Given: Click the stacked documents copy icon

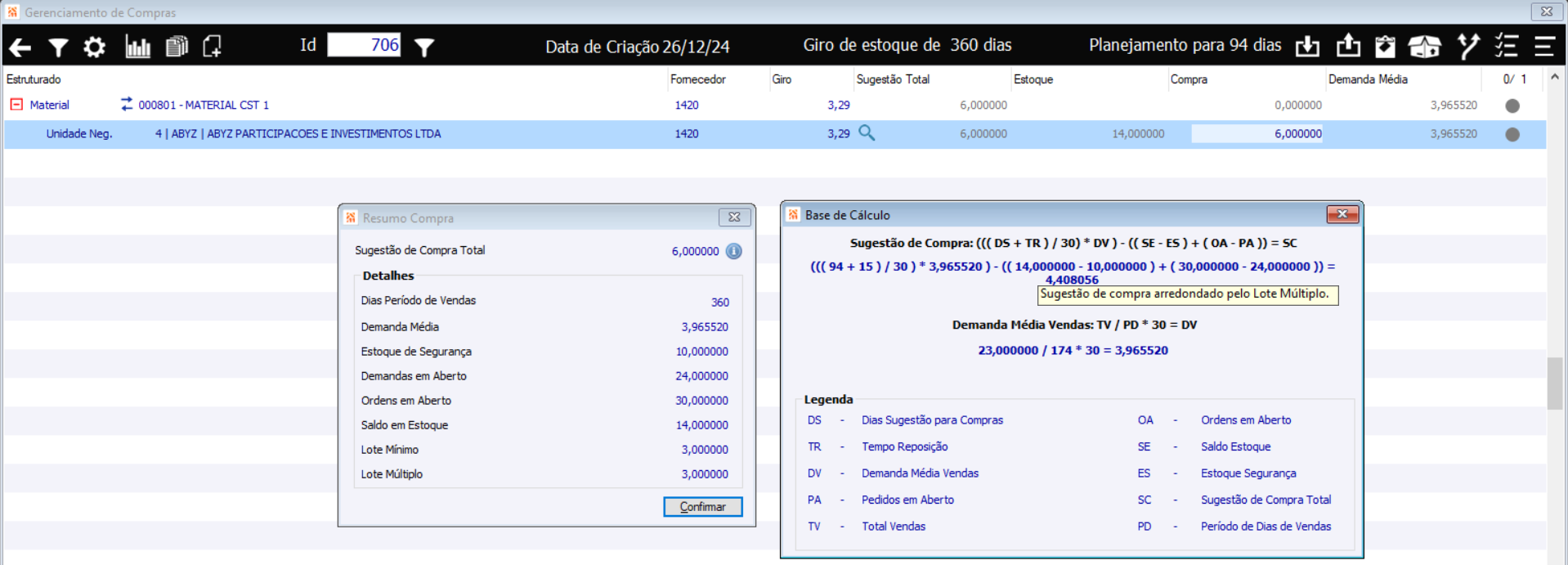Looking at the screenshot, I should (177, 47).
